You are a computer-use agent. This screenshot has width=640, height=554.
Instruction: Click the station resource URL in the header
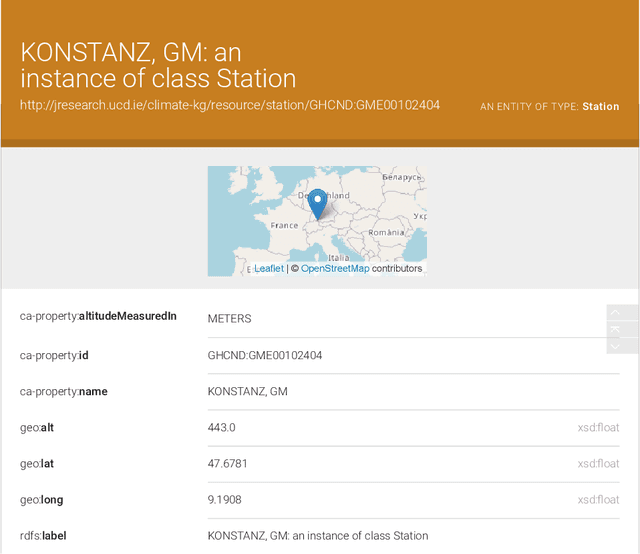(230, 105)
